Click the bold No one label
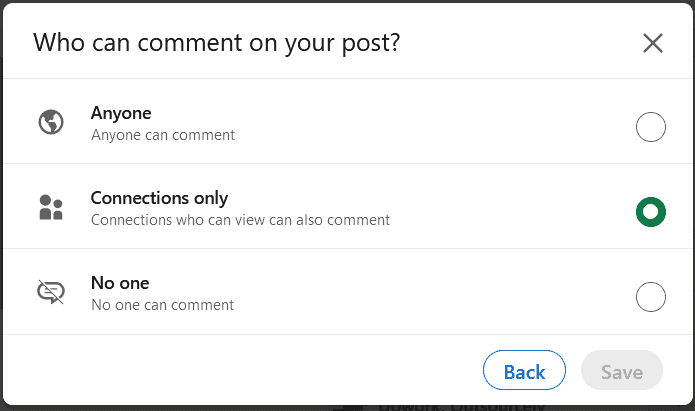 120,283
